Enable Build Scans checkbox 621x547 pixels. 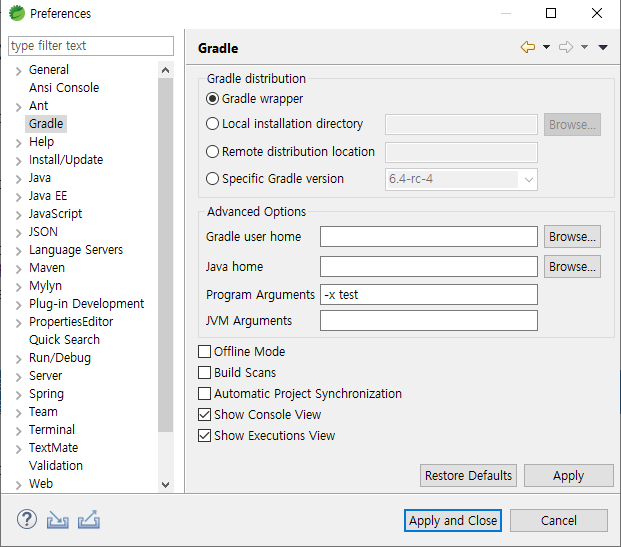coord(204,372)
